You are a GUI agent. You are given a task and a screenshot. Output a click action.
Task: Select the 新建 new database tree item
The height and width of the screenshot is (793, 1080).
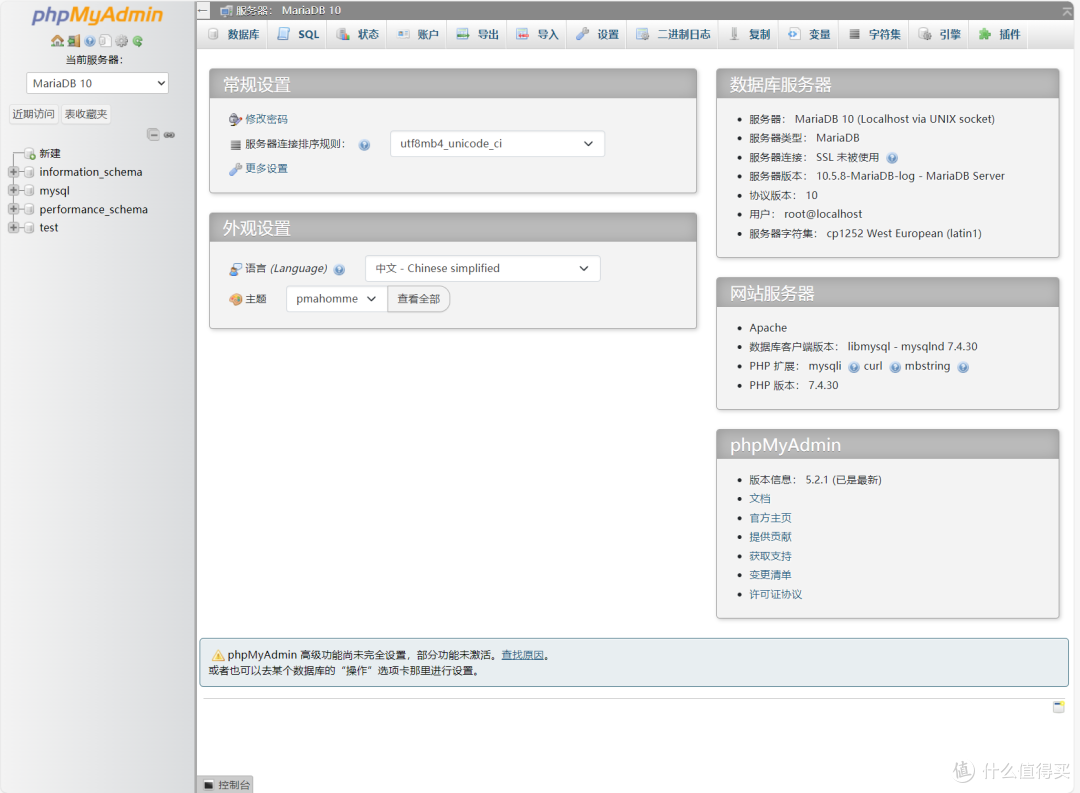click(x=50, y=153)
